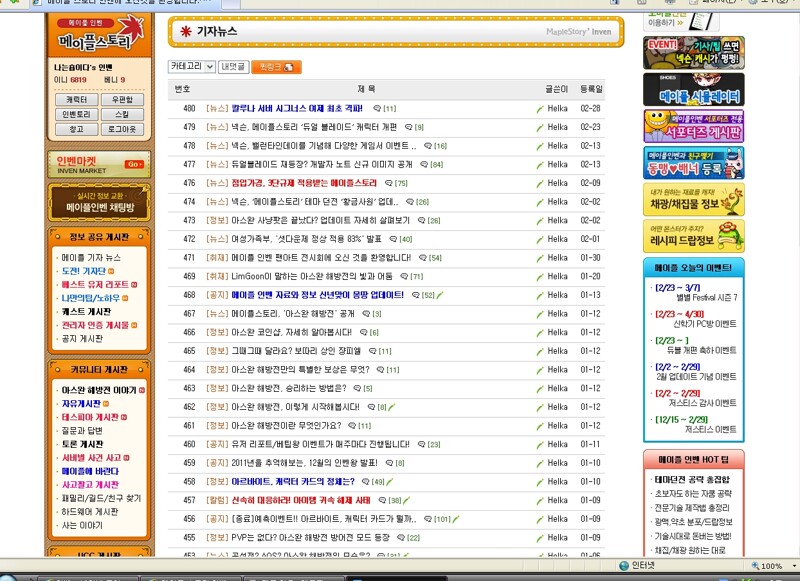This screenshot has height=581, width=800.
Task: Click the green pencil mark after article 456's comment count
Action: [456, 519]
